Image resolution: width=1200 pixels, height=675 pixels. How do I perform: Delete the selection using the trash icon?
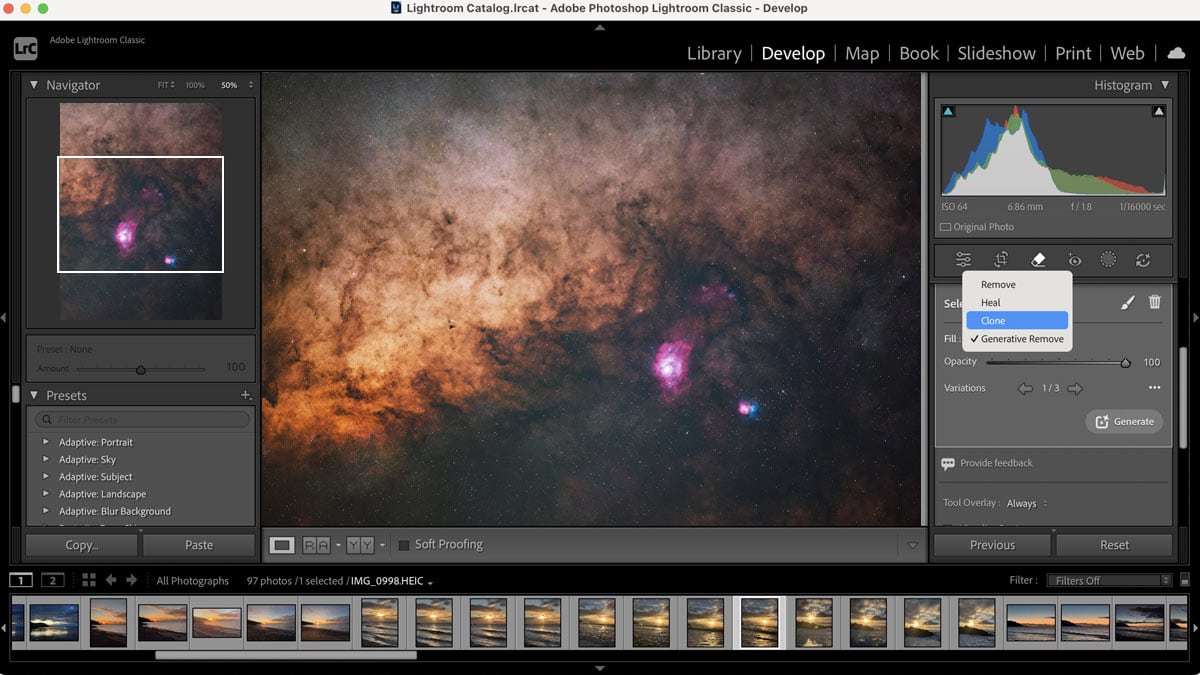coord(1155,302)
